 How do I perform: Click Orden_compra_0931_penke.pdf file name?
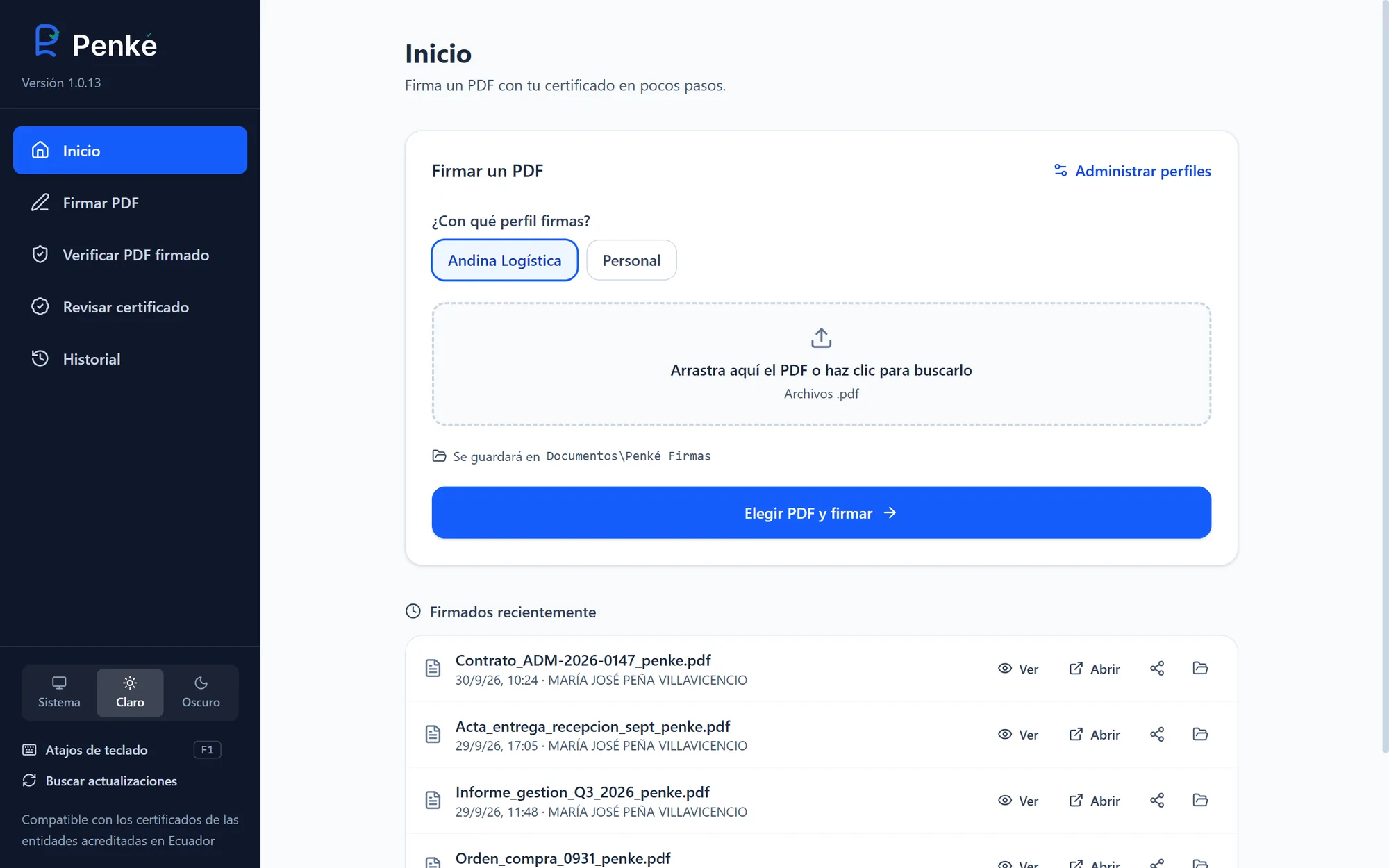[563, 858]
